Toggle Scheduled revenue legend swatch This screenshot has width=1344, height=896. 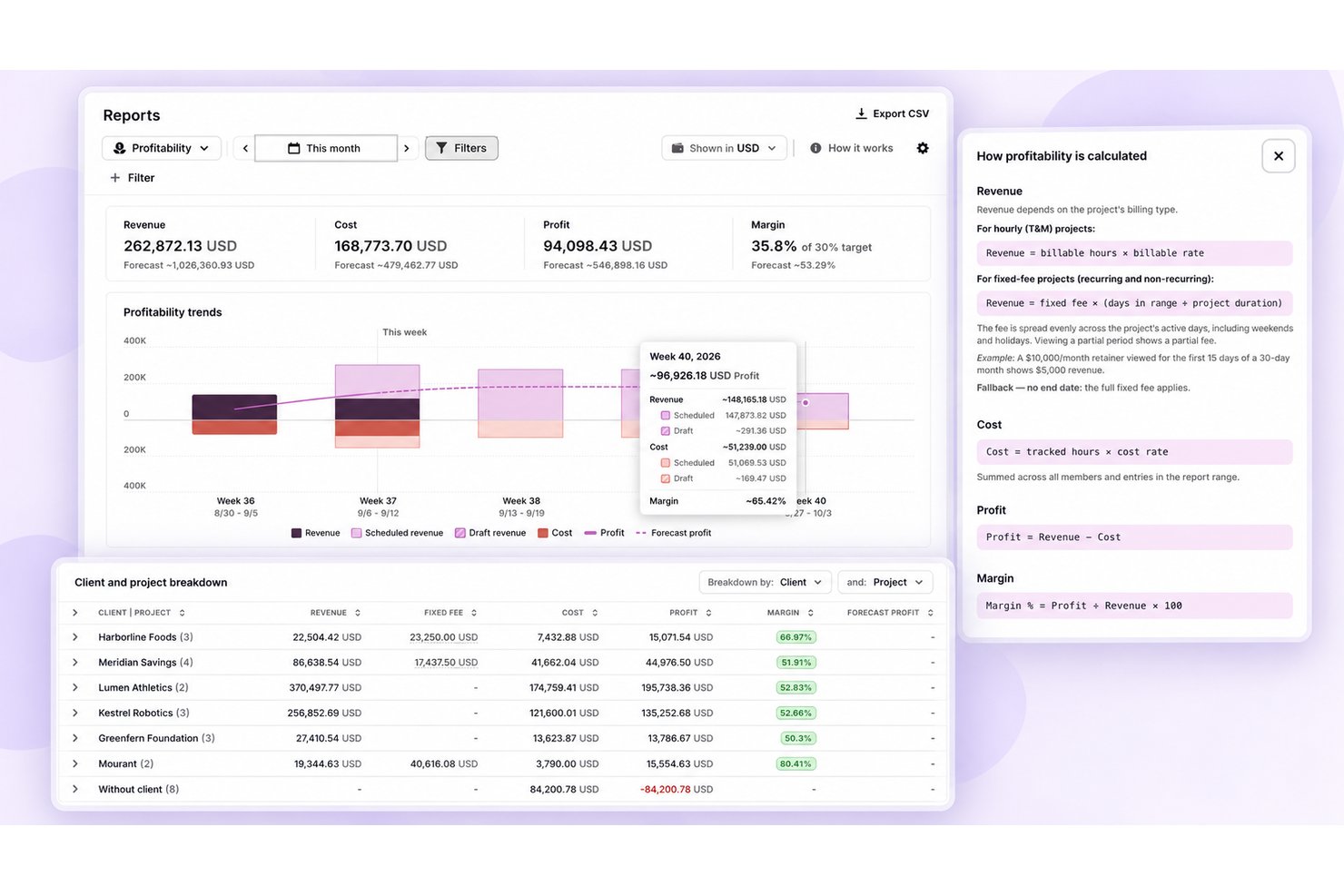(356, 533)
